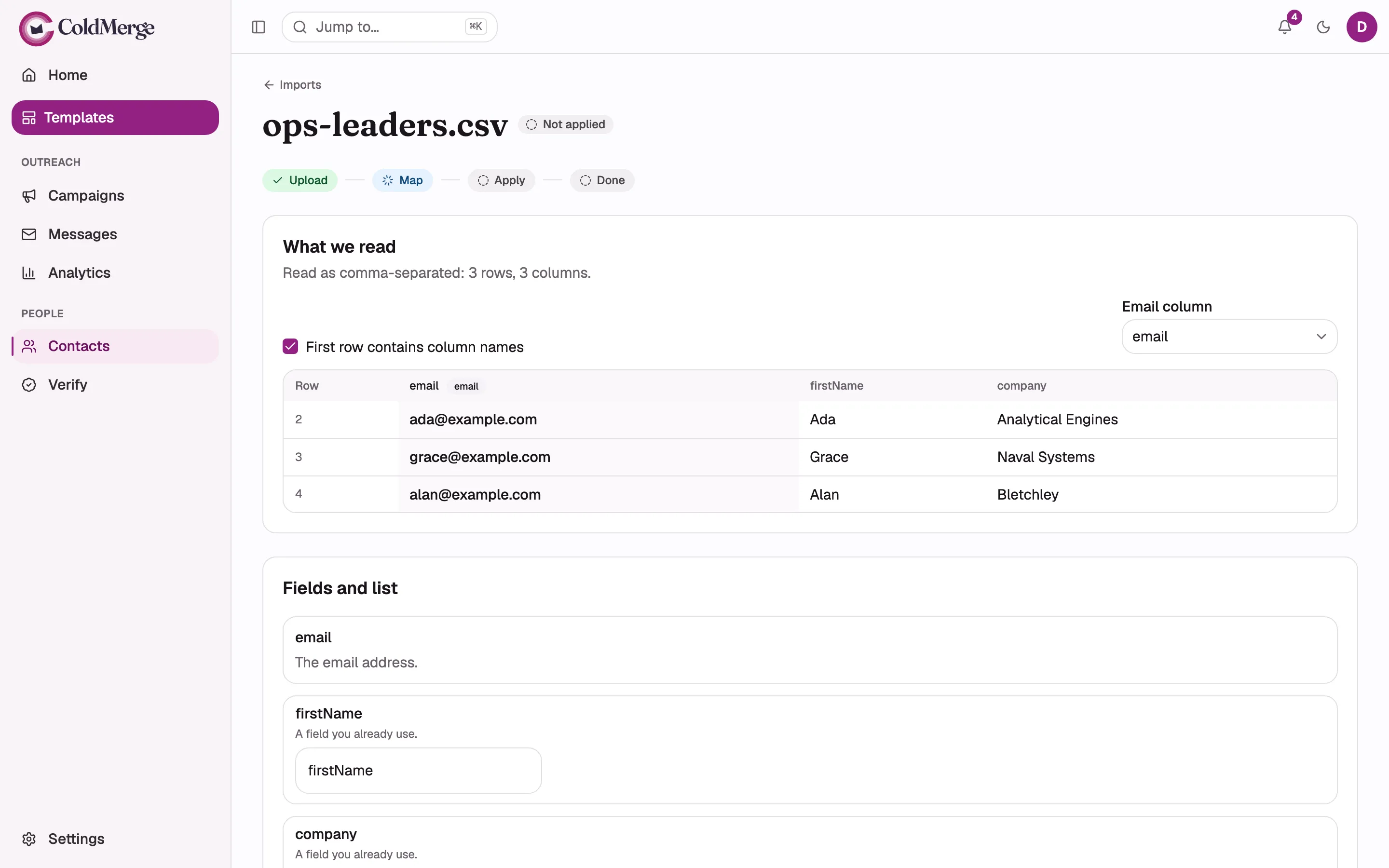Click the email tag in table header
The width and height of the screenshot is (1389, 868).
point(465,386)
